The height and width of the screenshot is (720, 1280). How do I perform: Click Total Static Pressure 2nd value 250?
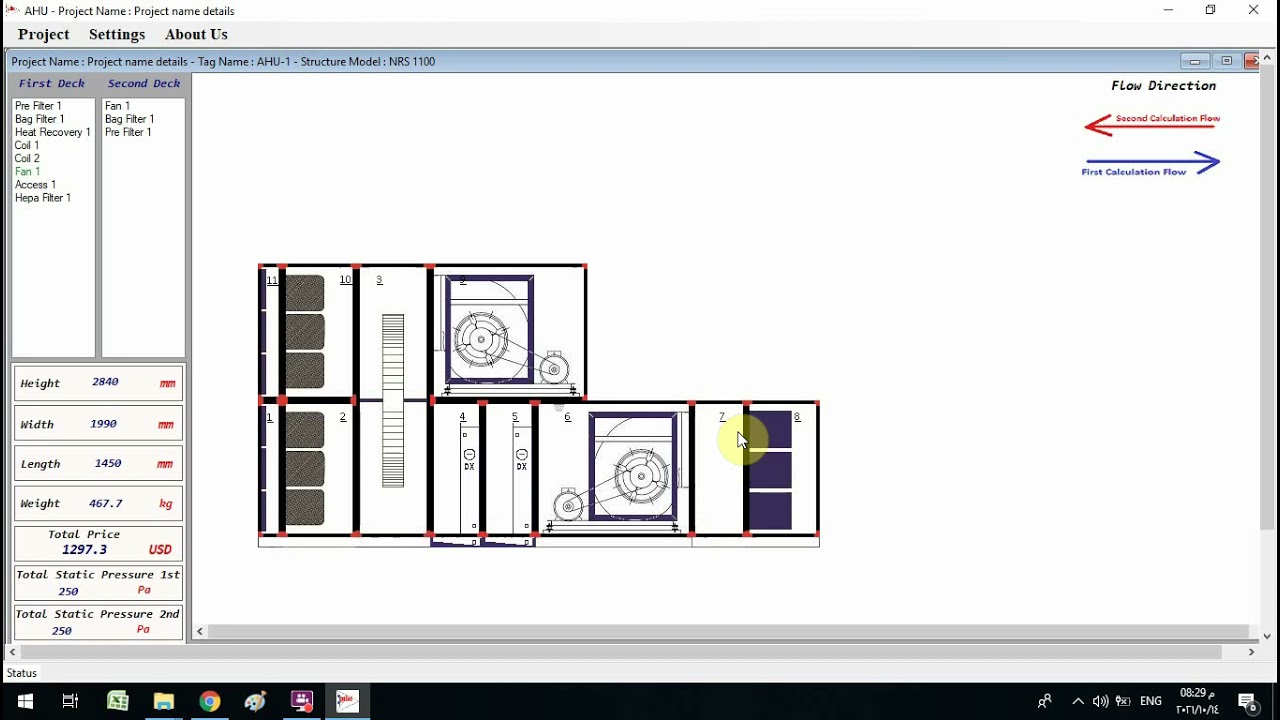[x=62, y=631]
